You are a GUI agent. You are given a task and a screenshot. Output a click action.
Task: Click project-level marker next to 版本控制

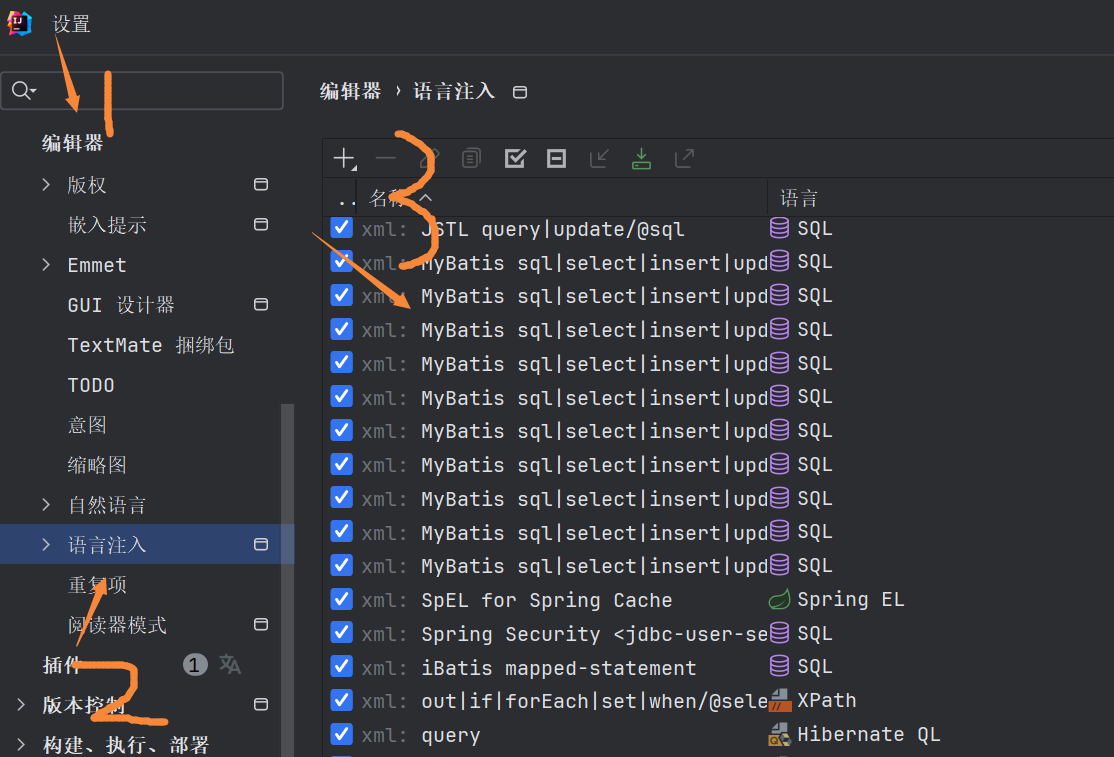tap(261, 704)
